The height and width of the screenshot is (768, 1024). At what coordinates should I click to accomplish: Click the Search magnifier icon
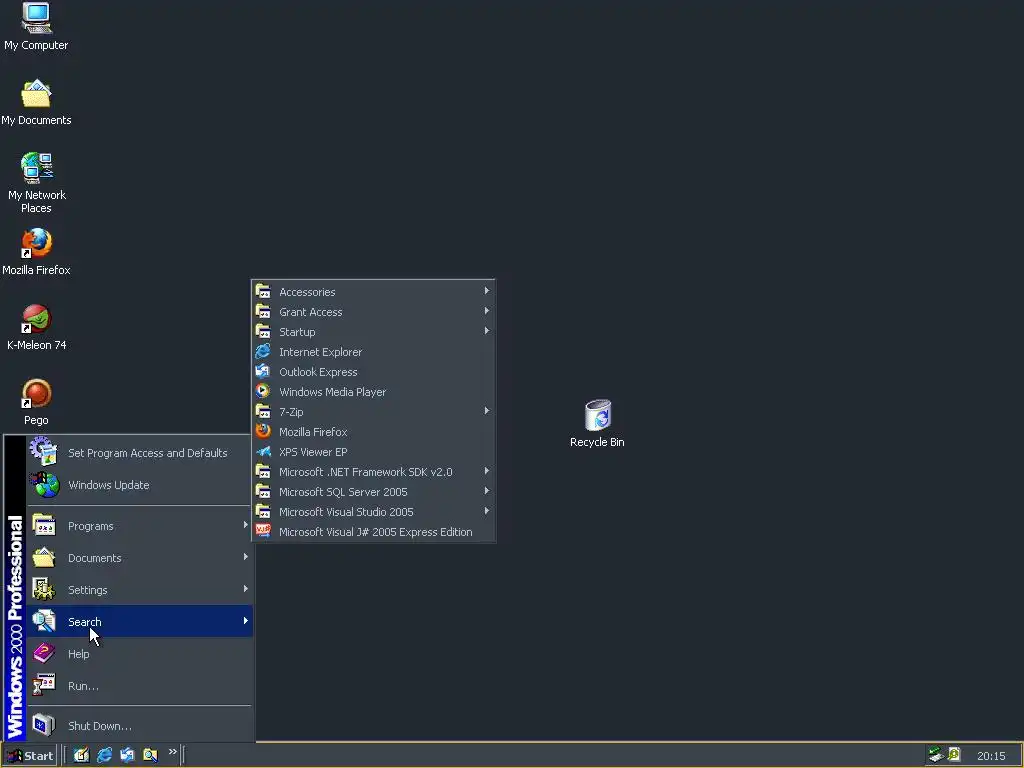point(44,621)
